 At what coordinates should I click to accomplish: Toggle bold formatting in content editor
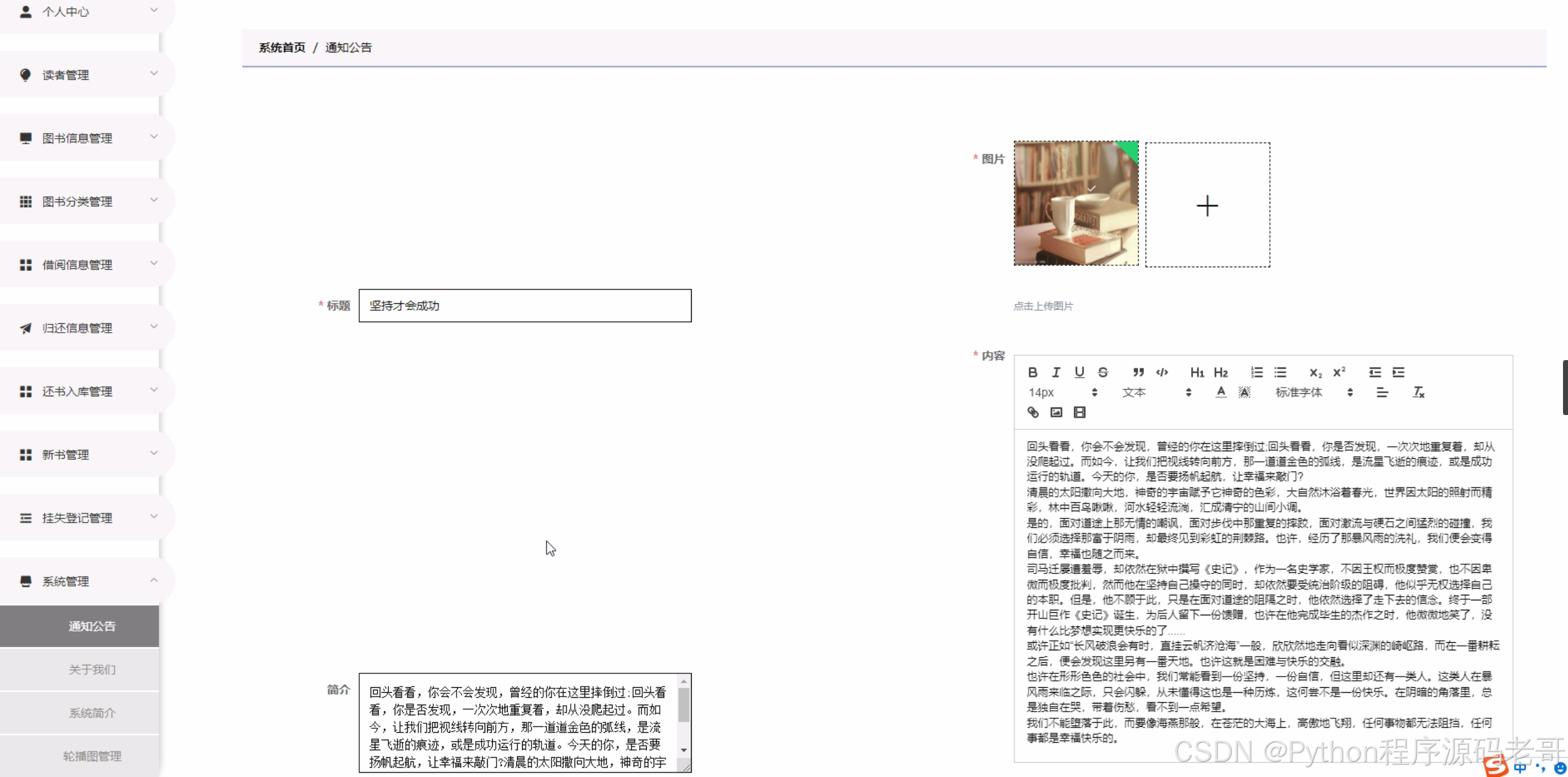coord(1032,372)
